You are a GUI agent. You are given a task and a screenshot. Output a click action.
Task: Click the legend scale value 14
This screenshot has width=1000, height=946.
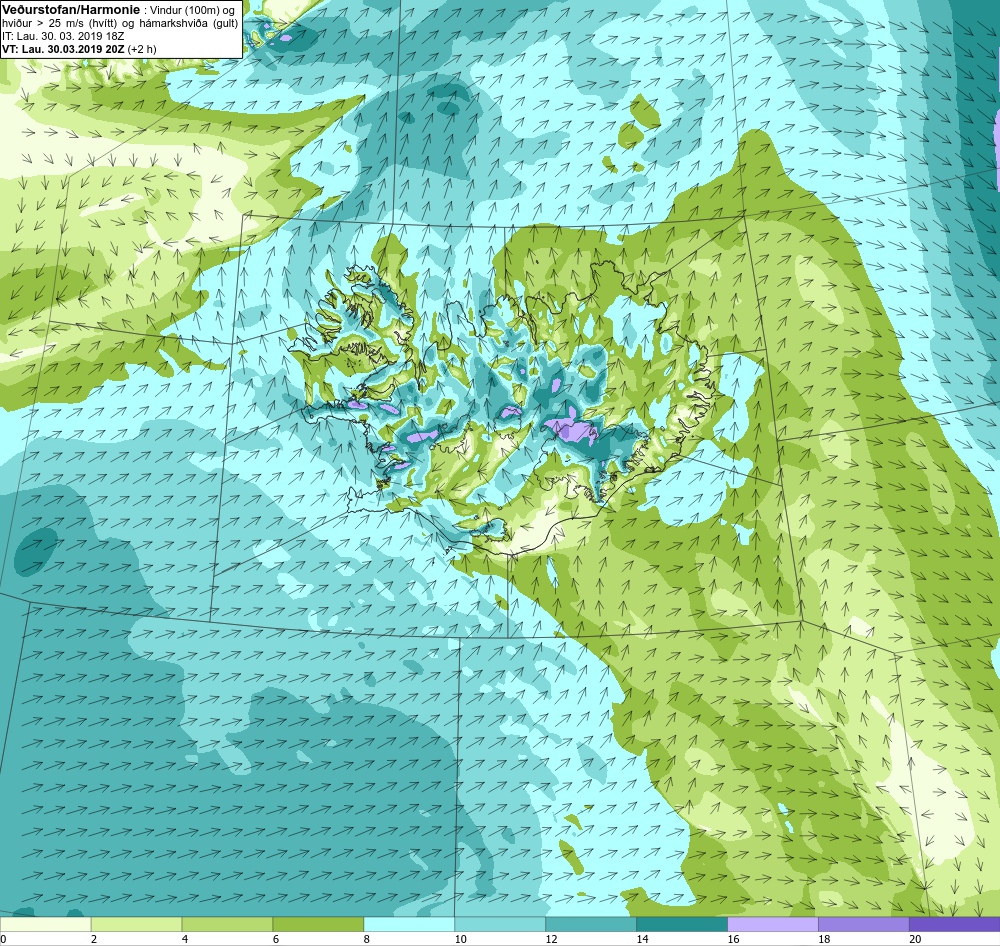[642, 939]
